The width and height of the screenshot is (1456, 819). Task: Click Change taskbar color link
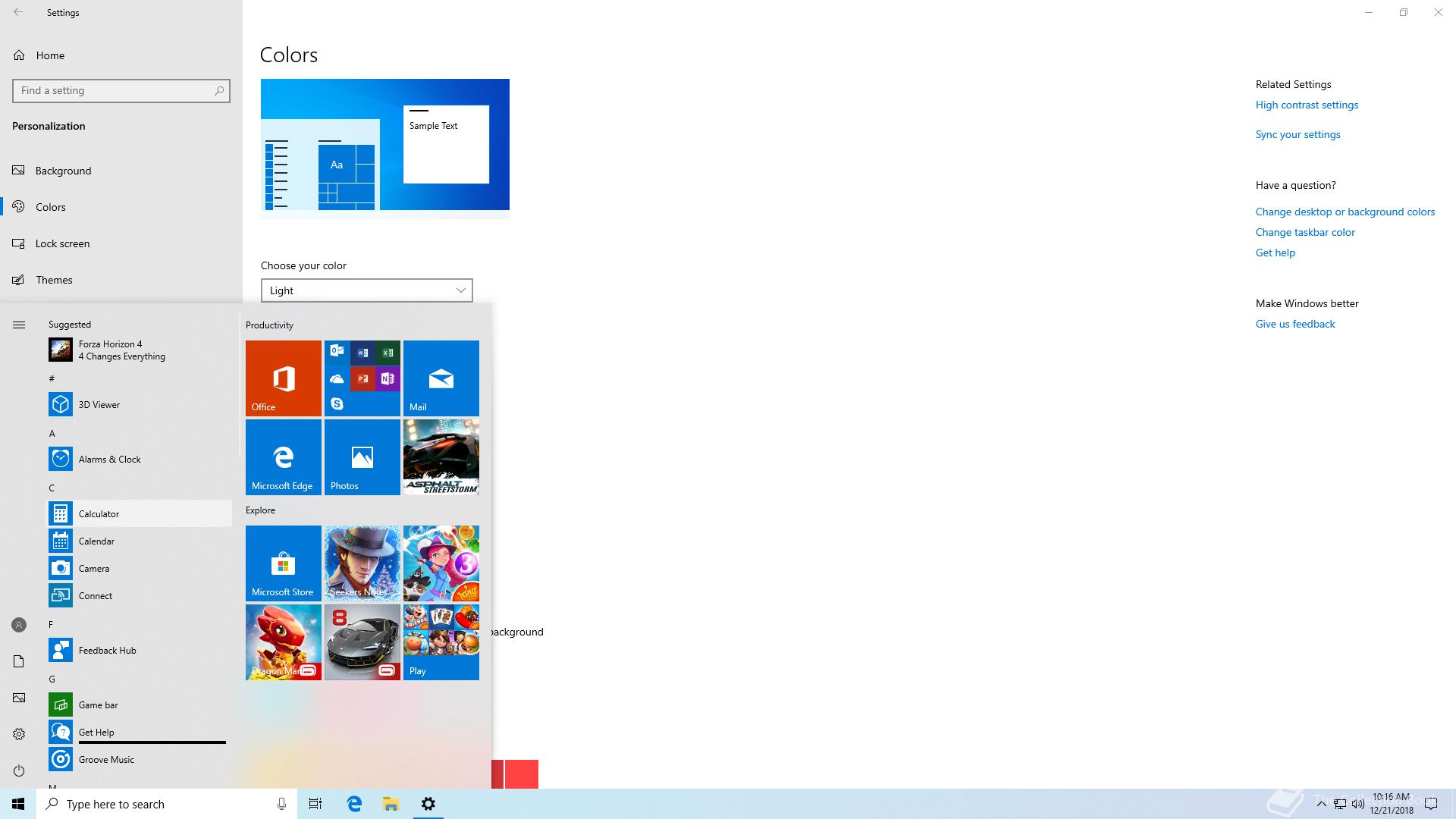[1305, 232]
